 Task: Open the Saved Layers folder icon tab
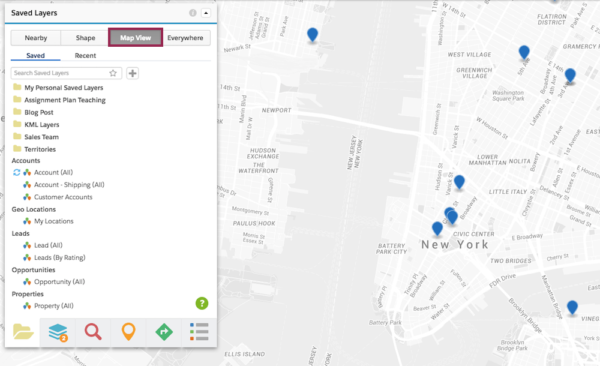click(x=23, y=332)
